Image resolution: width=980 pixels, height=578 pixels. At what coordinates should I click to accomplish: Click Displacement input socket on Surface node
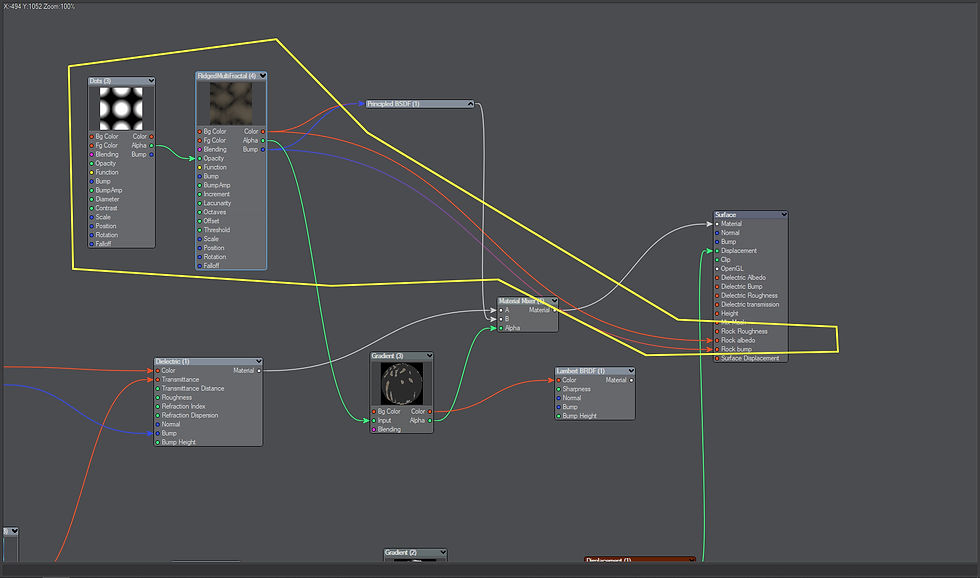(717, 251)
